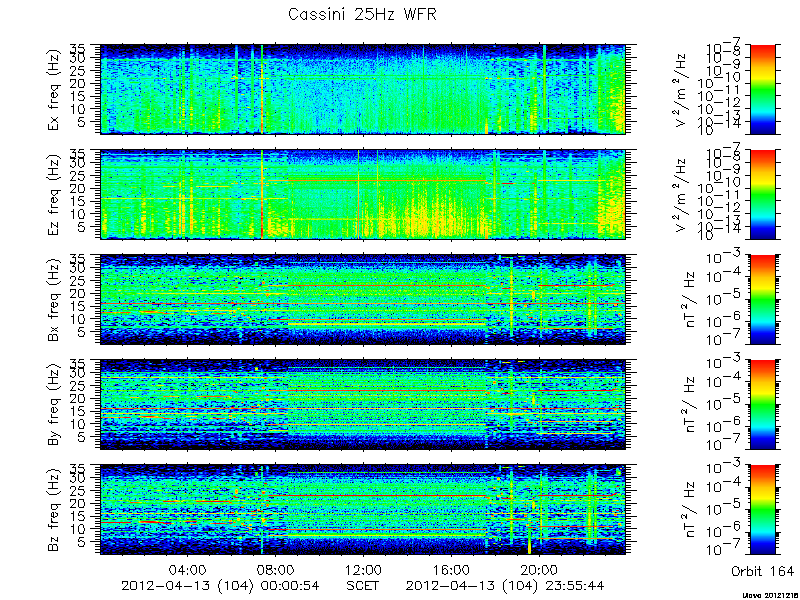Click the 16:00 time axis label
Image resolution: width=800 pixels, height=600 pixels.
(x=451, y=569)
